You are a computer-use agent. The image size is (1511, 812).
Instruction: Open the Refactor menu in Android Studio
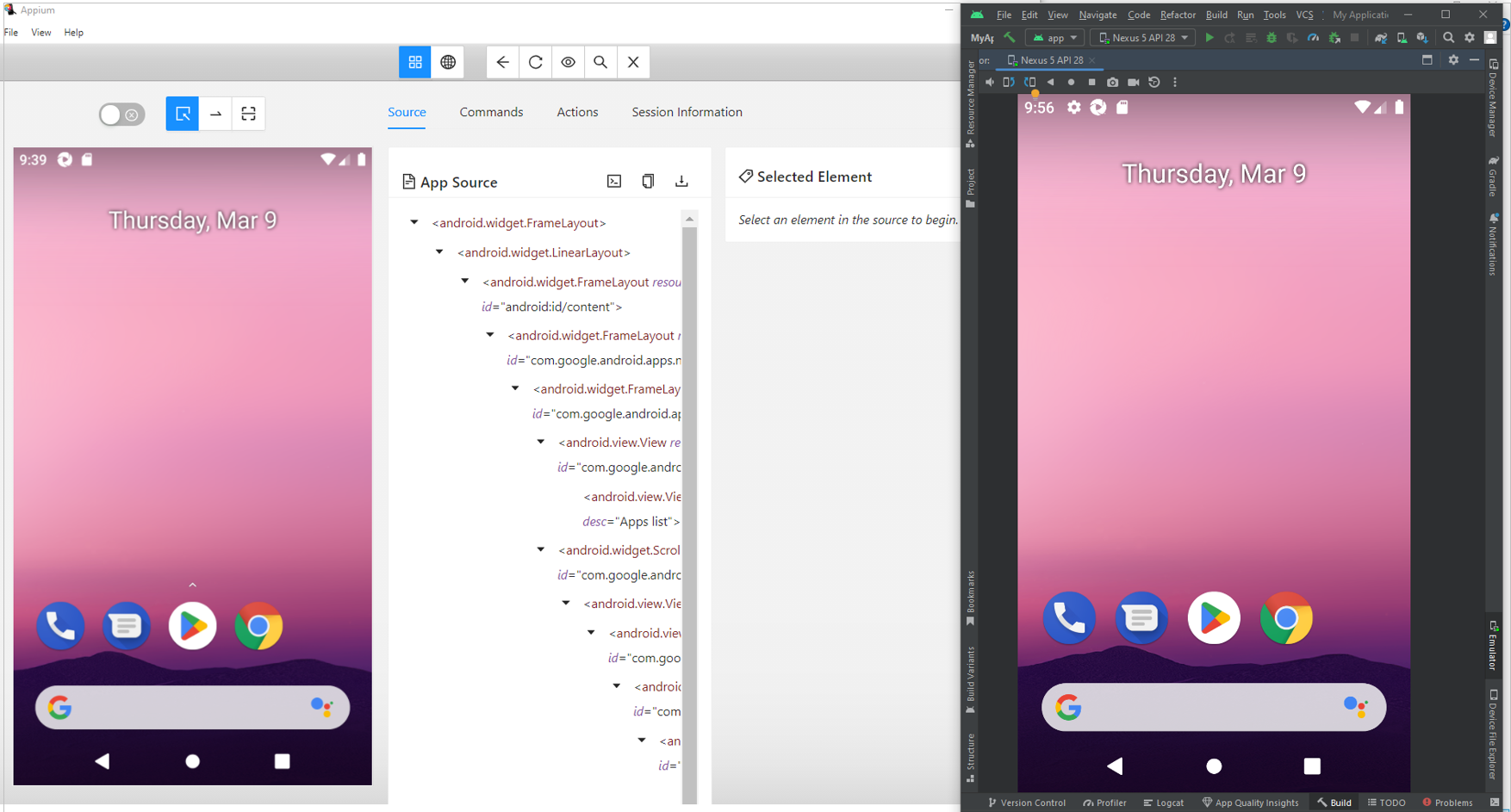point(1177,15)
